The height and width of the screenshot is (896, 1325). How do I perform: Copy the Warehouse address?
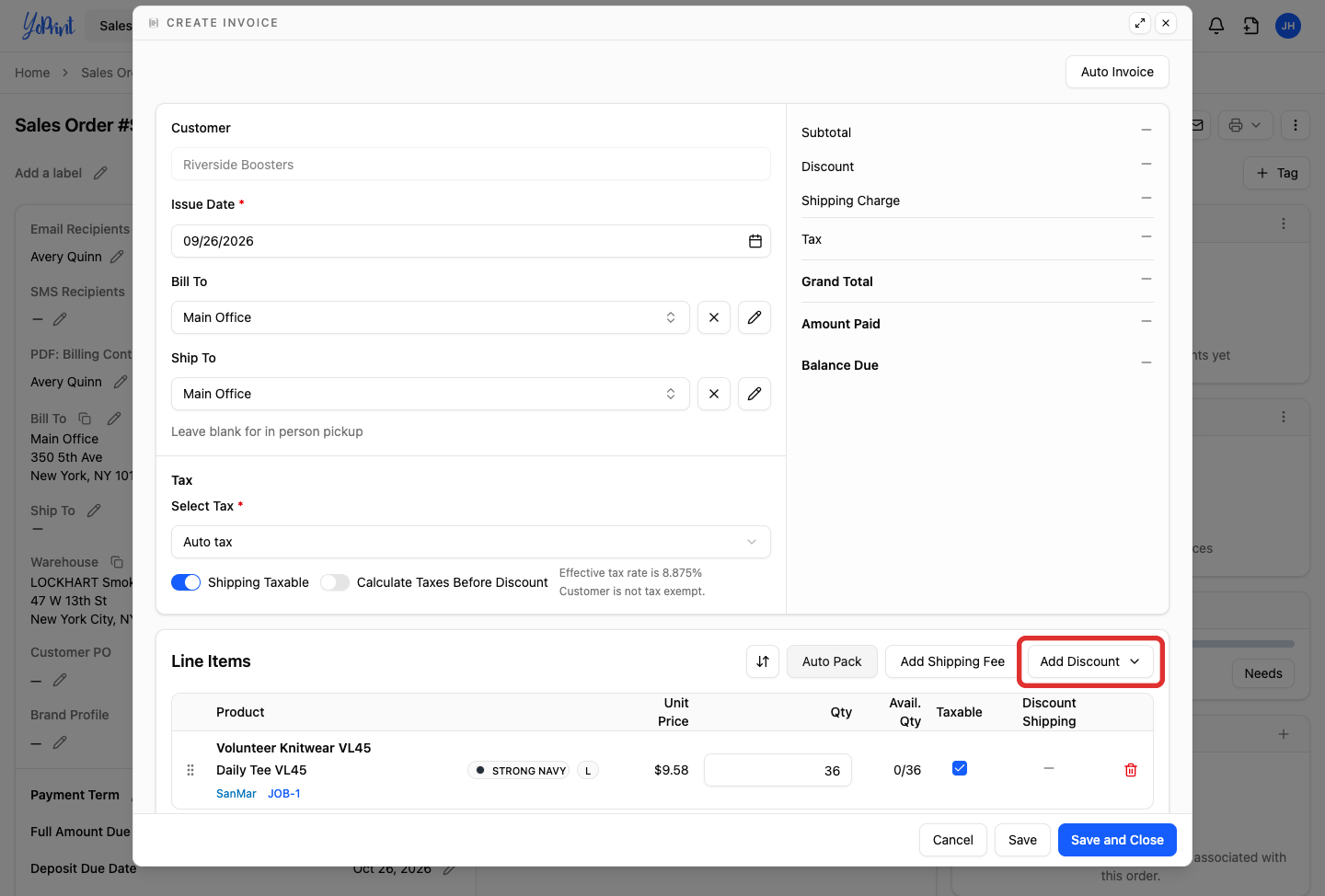[x=117, y=562]
